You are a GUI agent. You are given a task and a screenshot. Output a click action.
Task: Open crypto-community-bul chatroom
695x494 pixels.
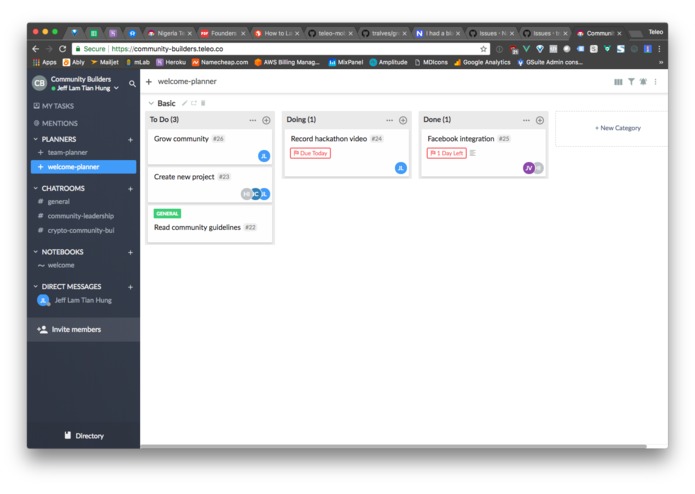pyautogui.click(x=83, y=230)
